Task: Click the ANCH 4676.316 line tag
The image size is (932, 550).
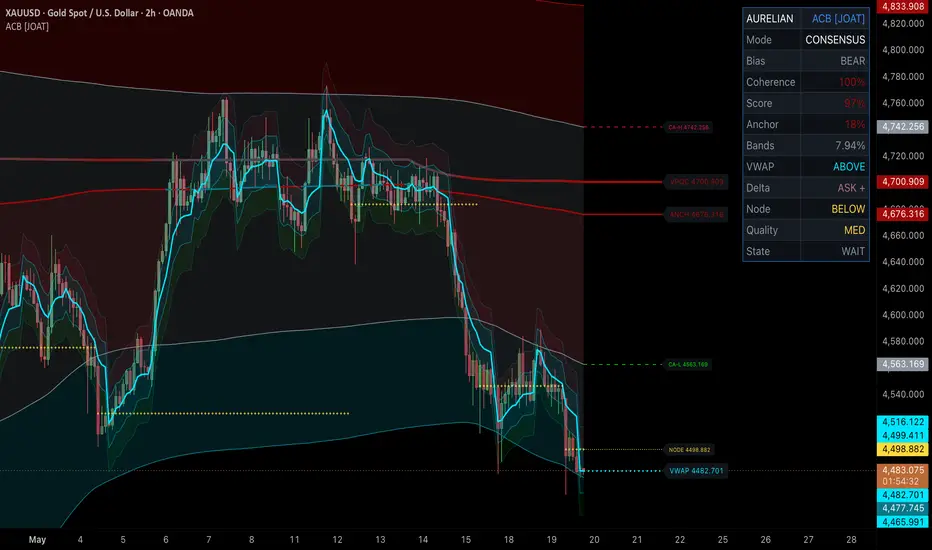Action: pyautogui.click(x=697, y=215)
